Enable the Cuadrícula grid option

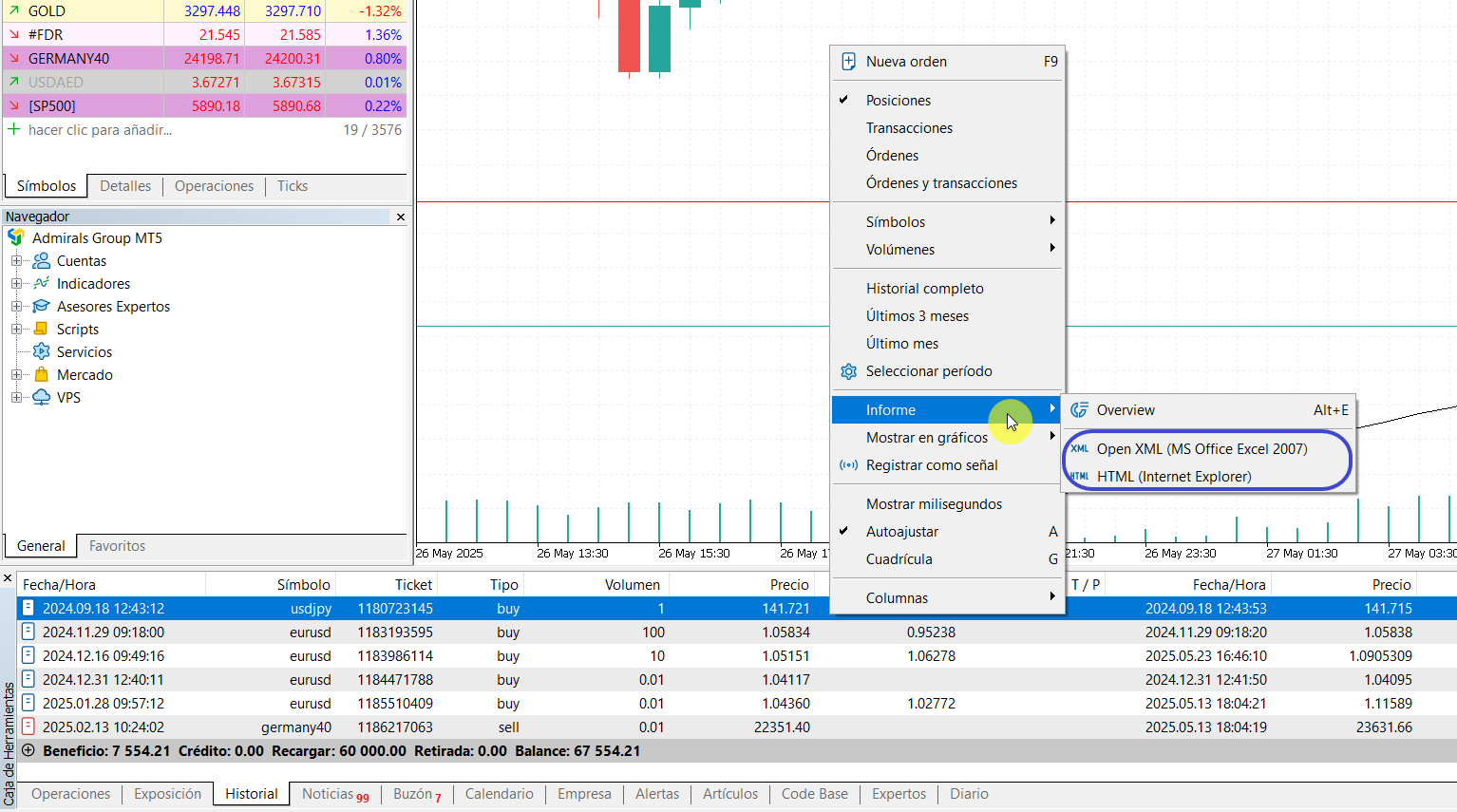pos(946,559)
